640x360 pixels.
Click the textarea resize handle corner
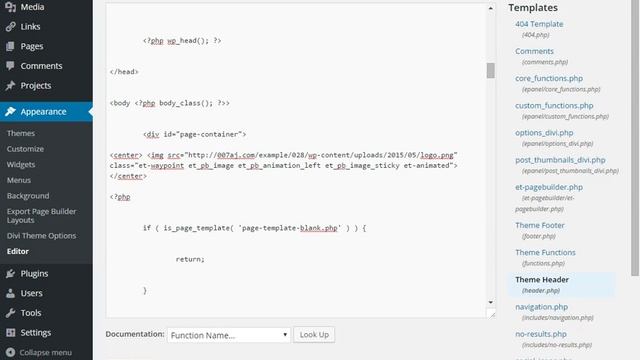491,314
